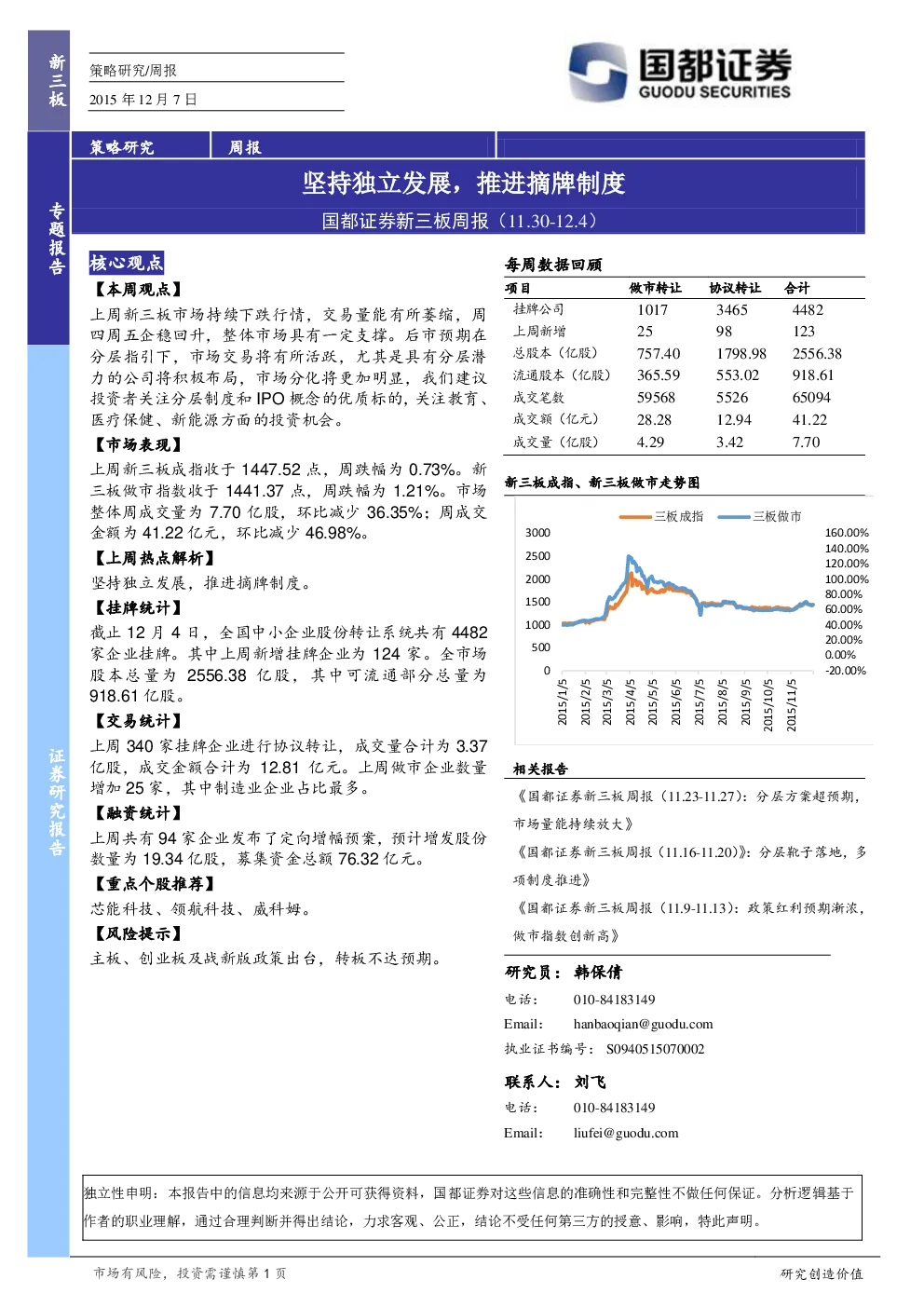
Task: Click the 协议转让 column header
Action: [735, 288]
